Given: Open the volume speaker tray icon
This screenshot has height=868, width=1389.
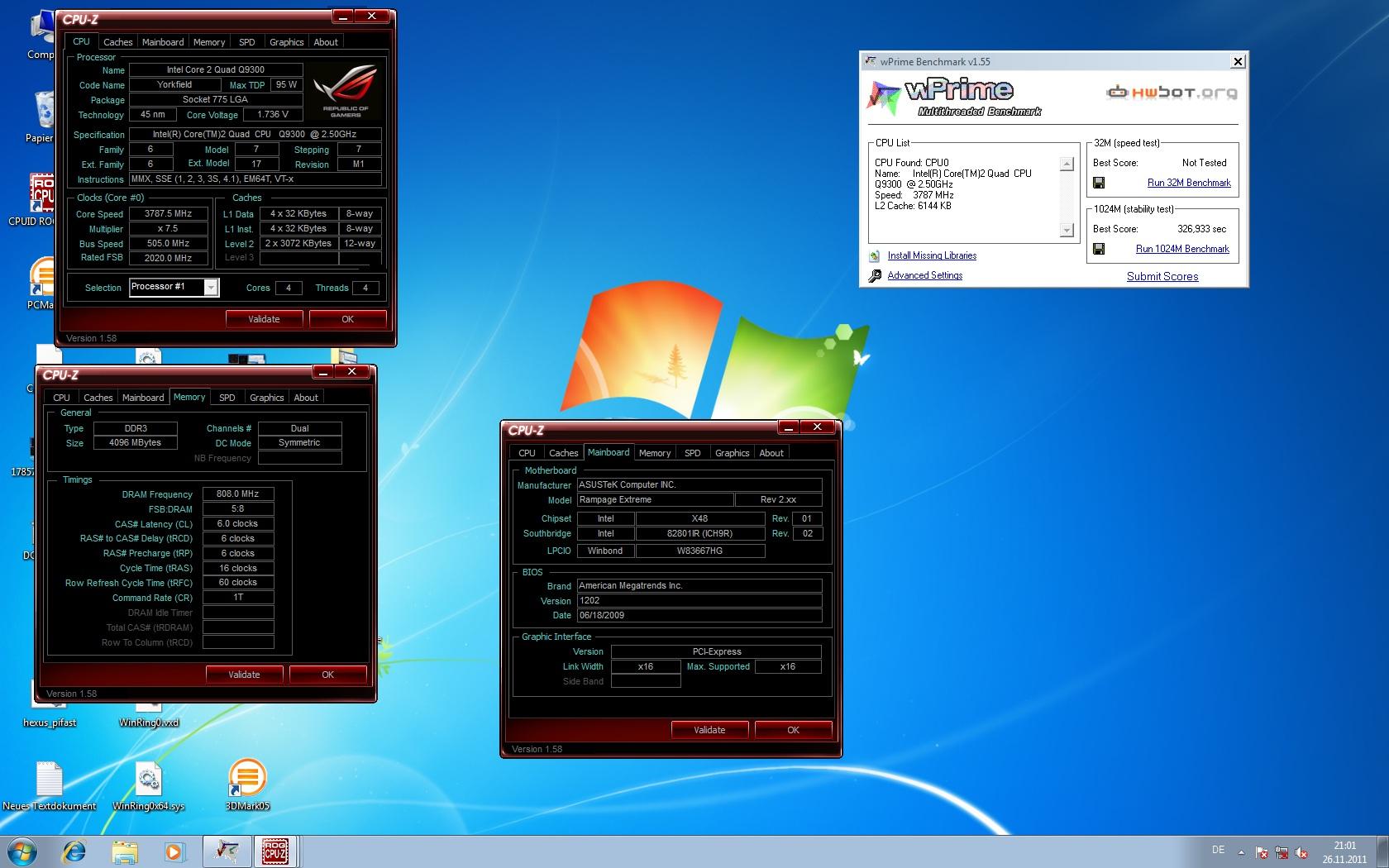Looking at the screenshot, I should (x=1301, y=852).
